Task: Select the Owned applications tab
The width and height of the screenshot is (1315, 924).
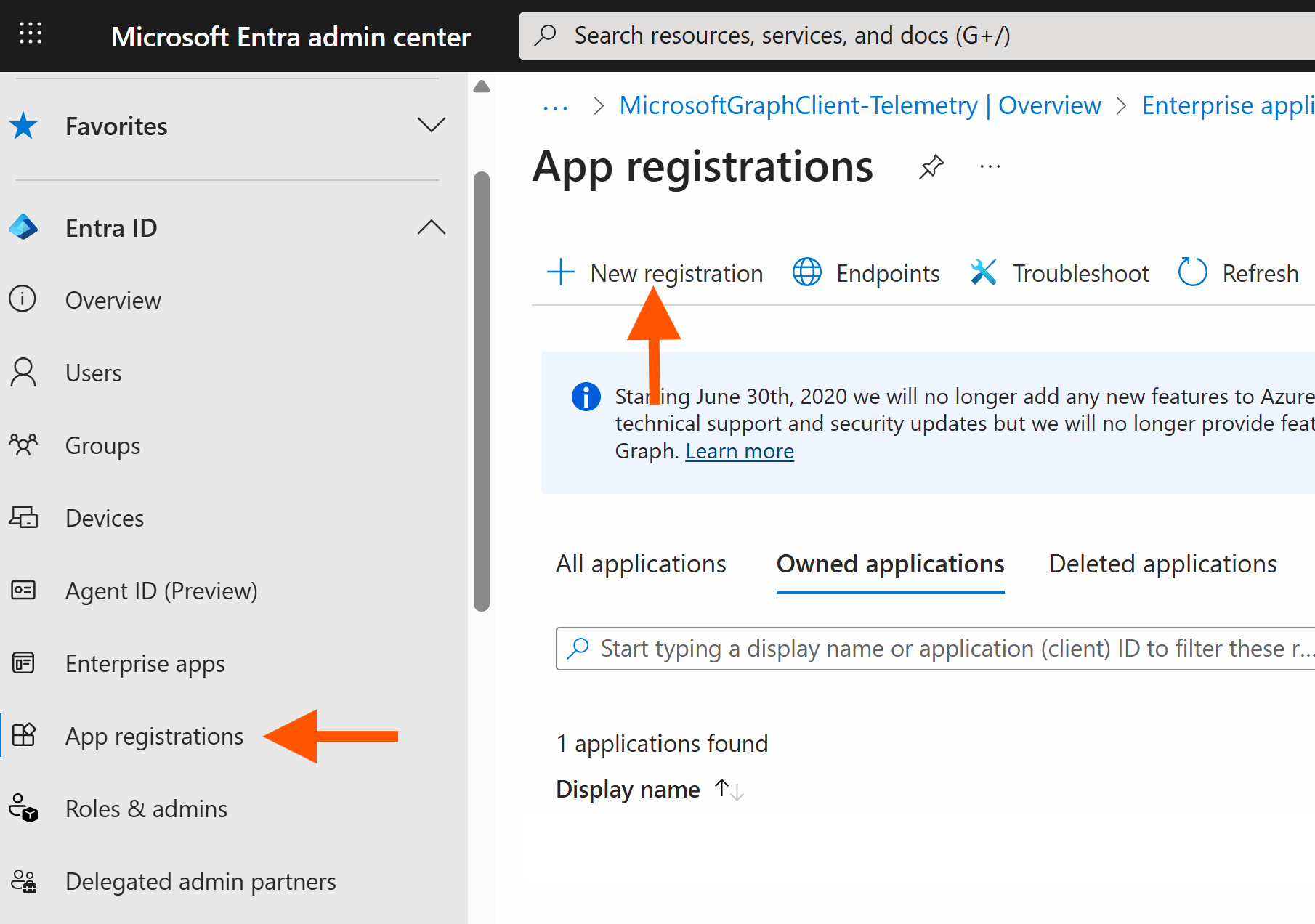Action: (x=891, y=564)
